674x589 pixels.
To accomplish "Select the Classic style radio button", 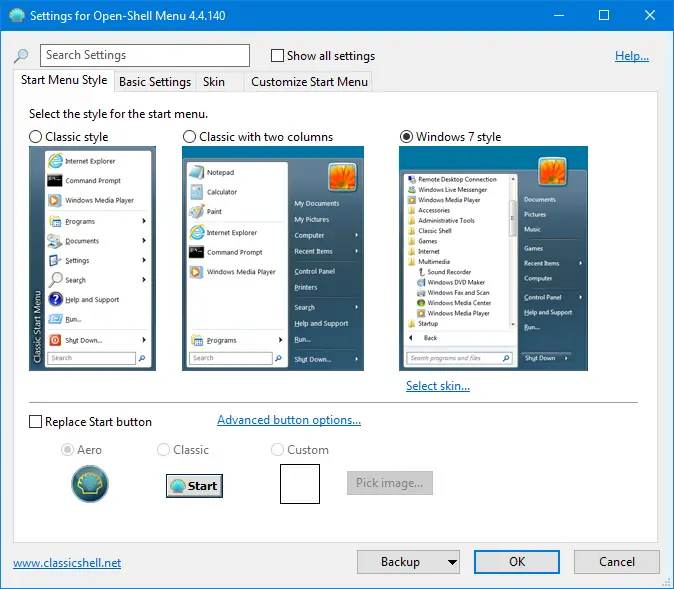I will click(36, 137).
